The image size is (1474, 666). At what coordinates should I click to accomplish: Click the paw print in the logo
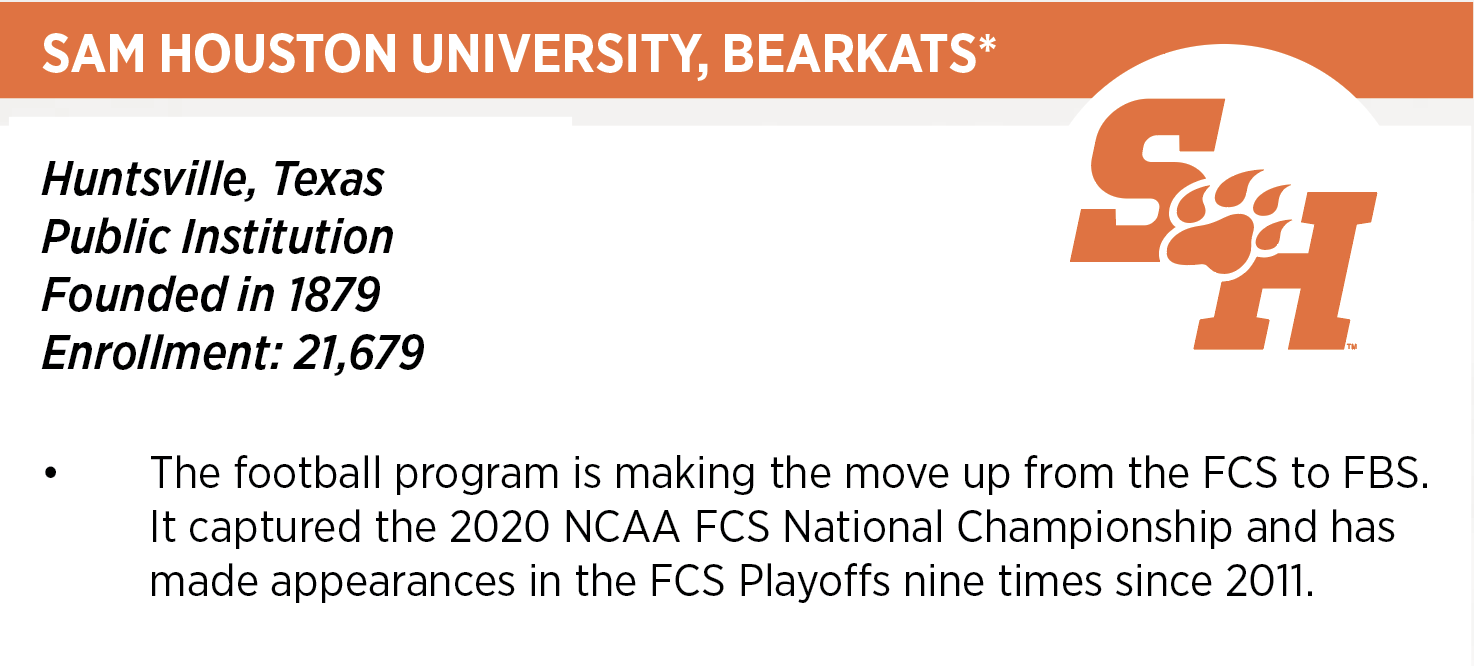(1221, 224)
